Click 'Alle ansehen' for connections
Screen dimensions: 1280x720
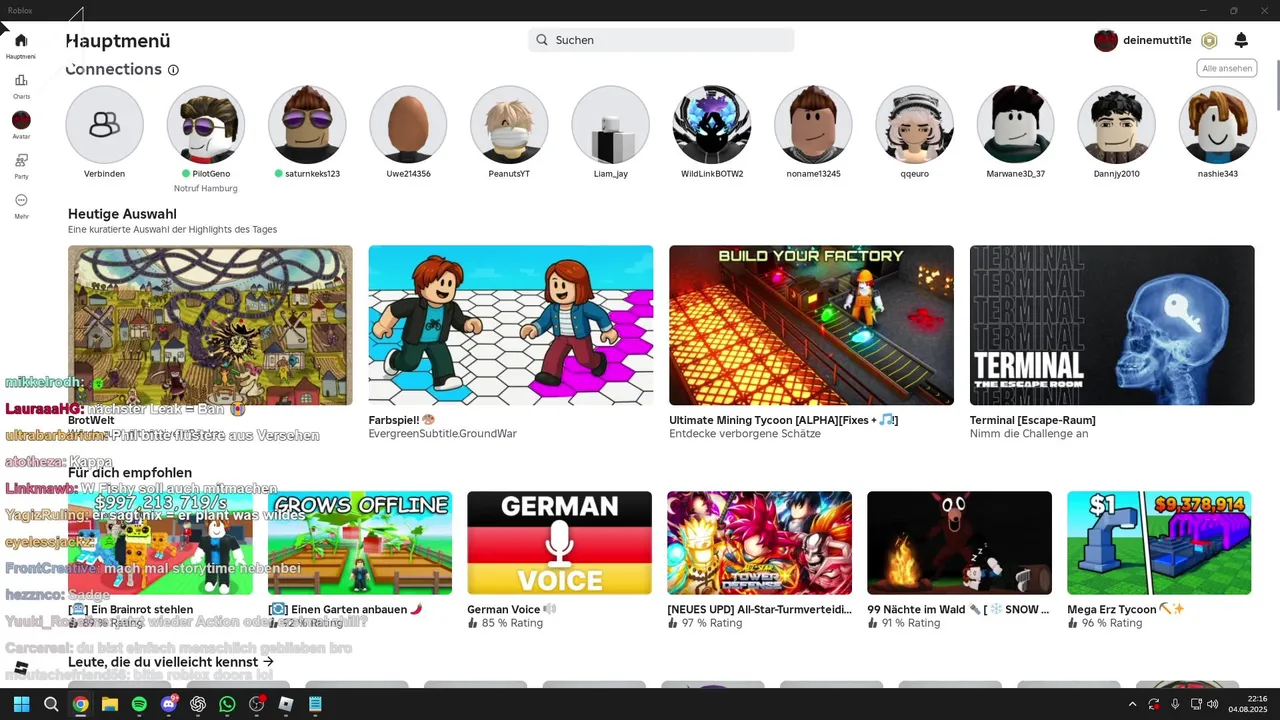(1227, 68)
